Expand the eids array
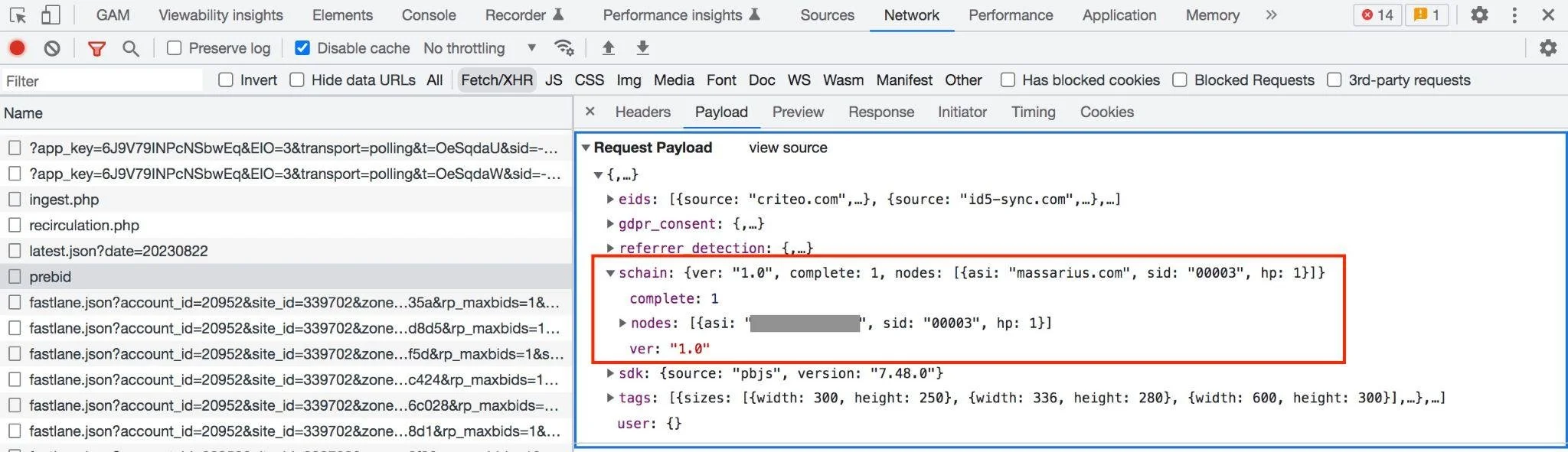The width and height of the screenshot is (1568, 452). pyautogui.click(x=610, y=199)
